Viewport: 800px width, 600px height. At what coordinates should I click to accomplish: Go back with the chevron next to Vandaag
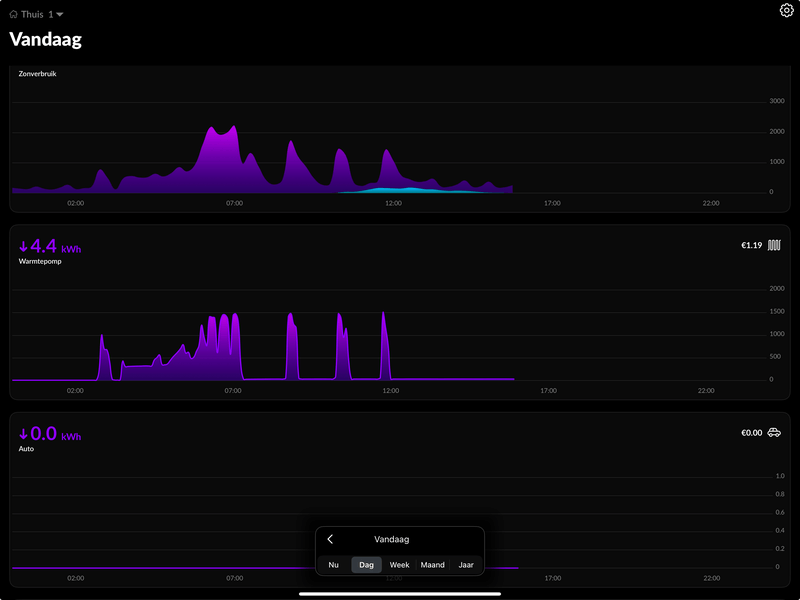pos(330,539)
